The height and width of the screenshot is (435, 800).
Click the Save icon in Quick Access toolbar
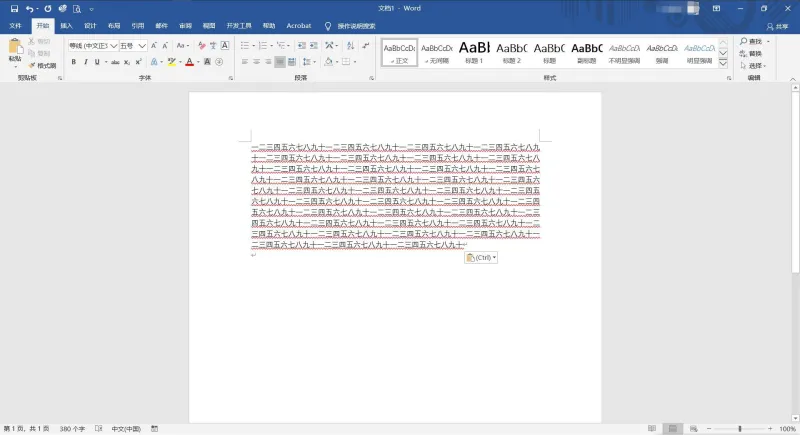(14, 9)
